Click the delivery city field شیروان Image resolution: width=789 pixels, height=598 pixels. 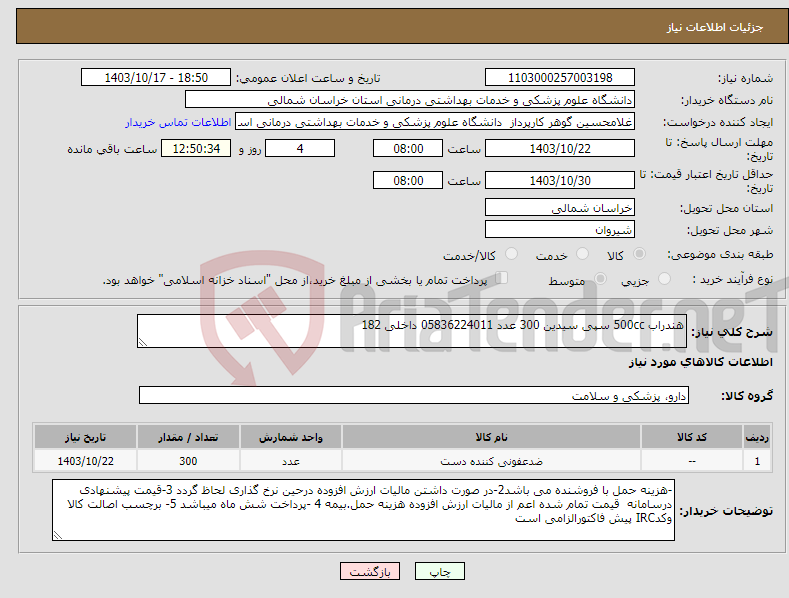coord(560,230)
